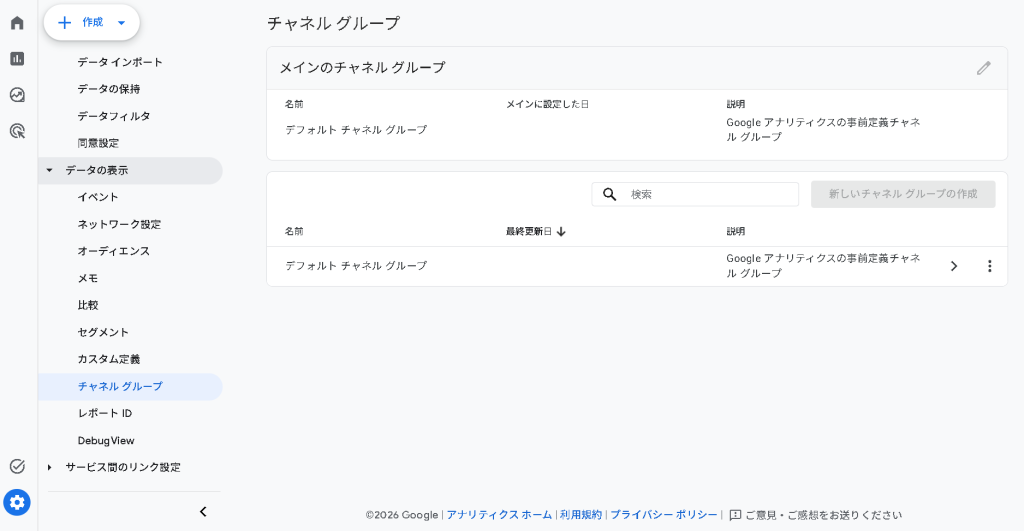Open デフォルト チャネル グループ row chevron
This screenshot has height=531, width=1024.
tap(954, 266)
